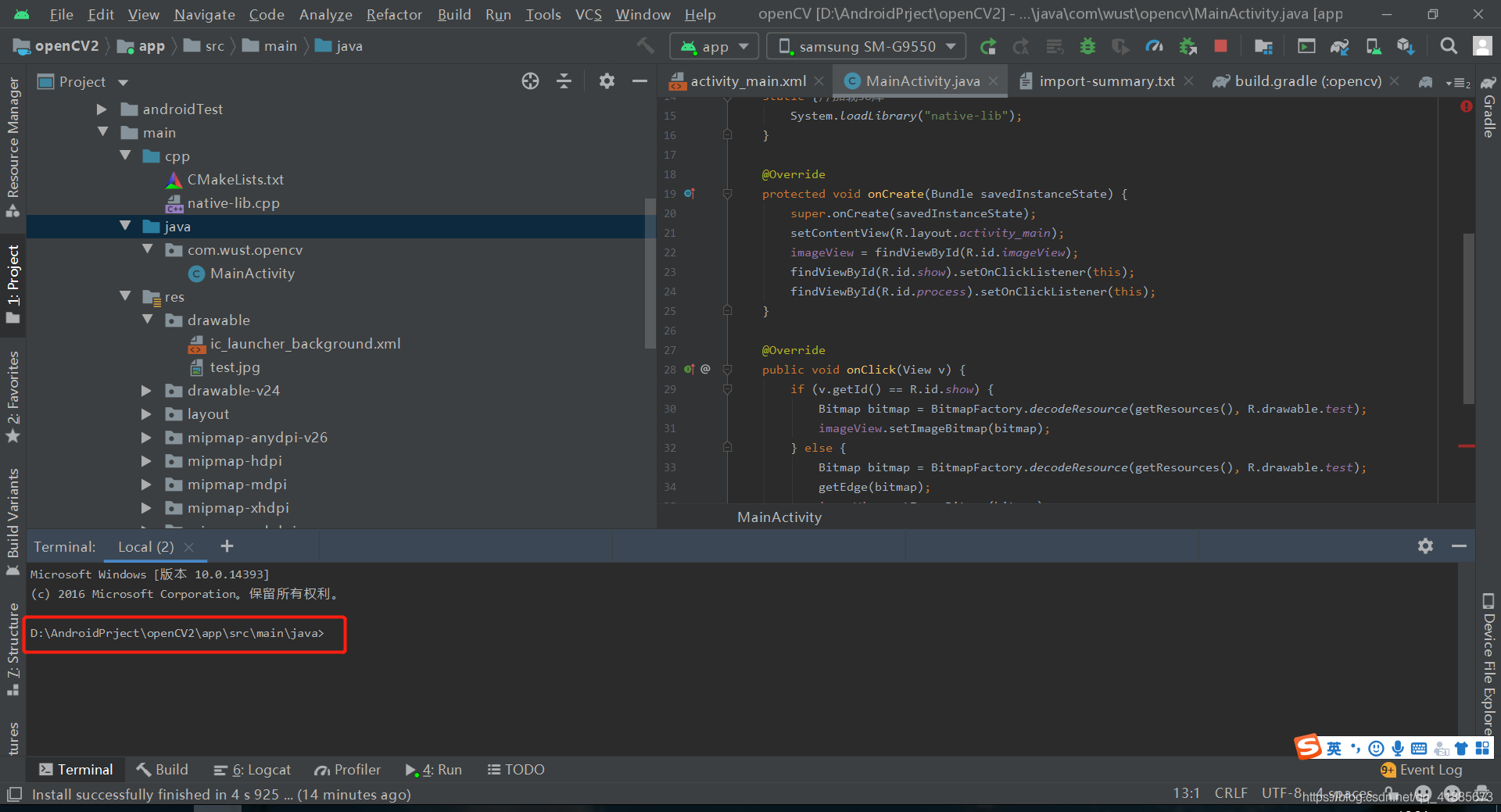Open the Device File Explorer side panel
The image size is (1501, 812).
[1488, 664]
